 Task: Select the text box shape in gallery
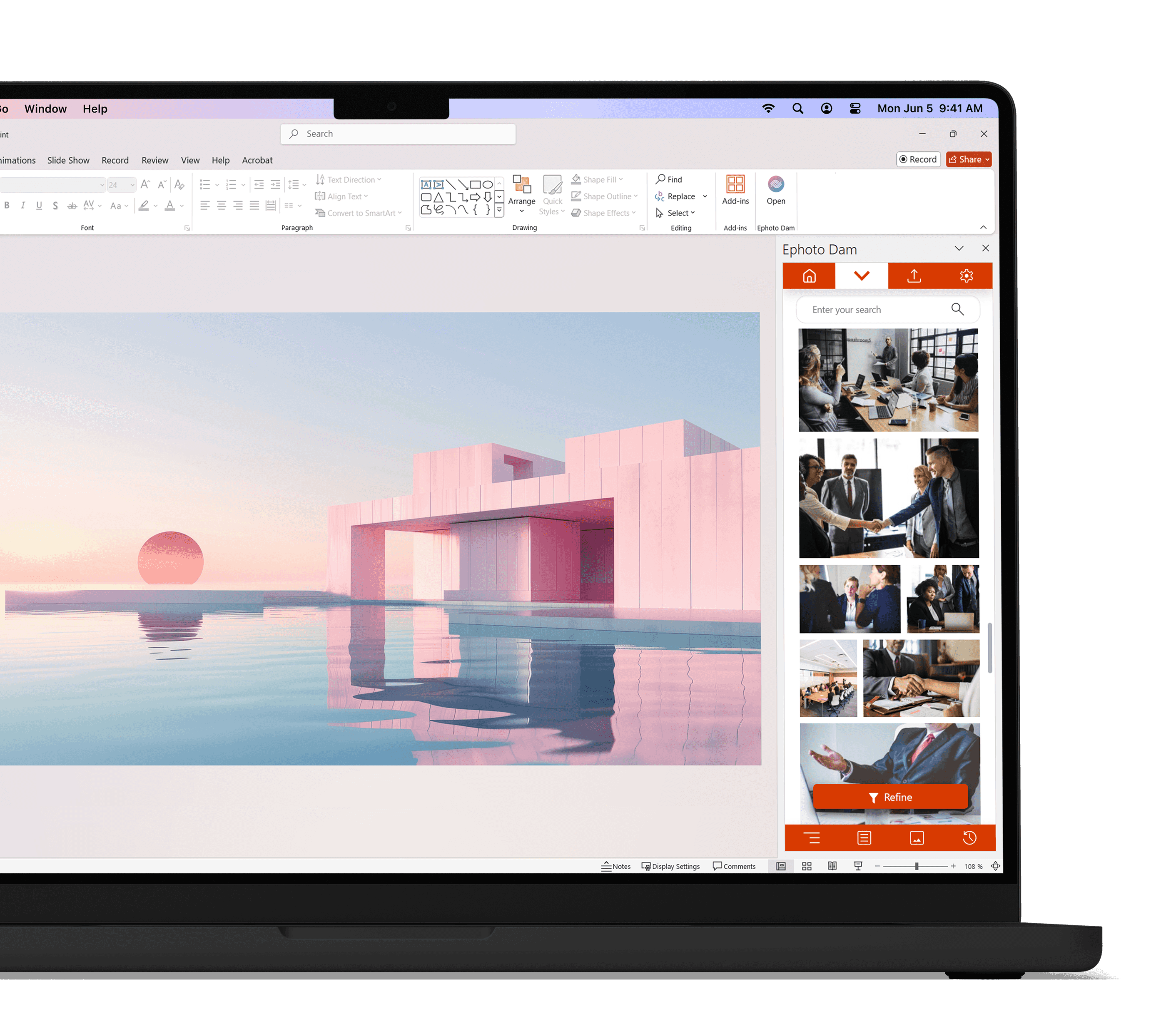point(426,184)
